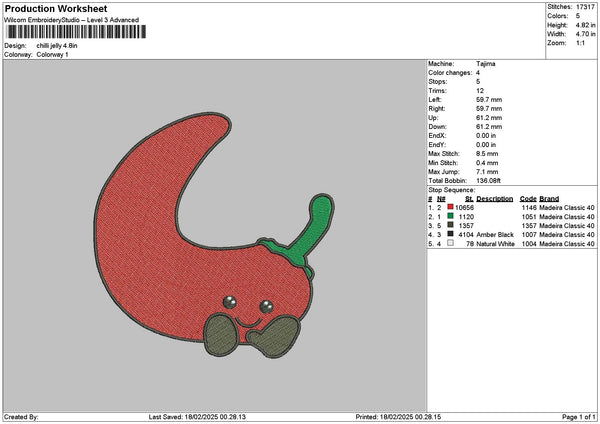Click the 'Description' column header
Screen dimensions: 600x424
click(495, 199)
